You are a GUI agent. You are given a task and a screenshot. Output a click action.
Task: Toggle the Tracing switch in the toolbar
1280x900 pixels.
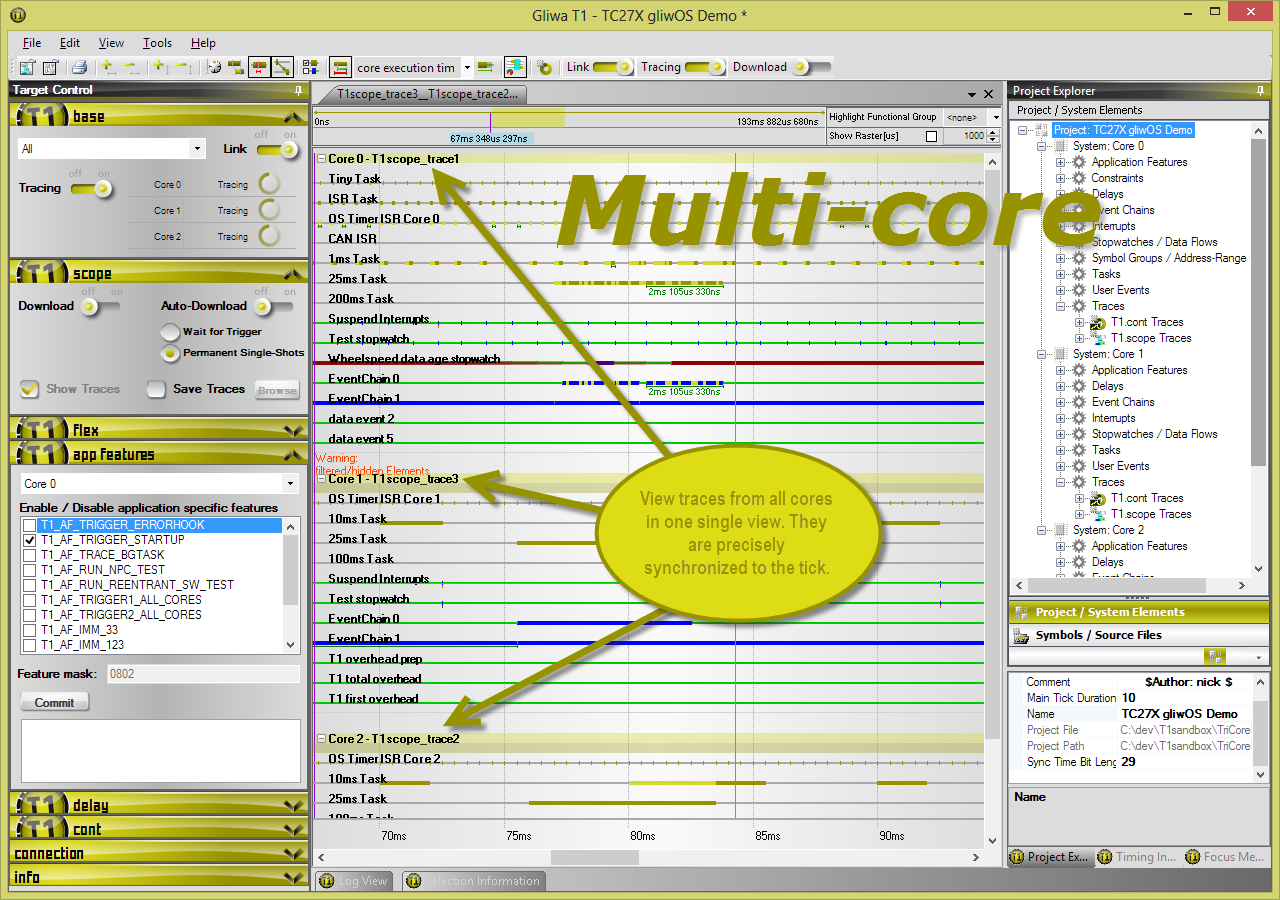(x=705, y=68)
